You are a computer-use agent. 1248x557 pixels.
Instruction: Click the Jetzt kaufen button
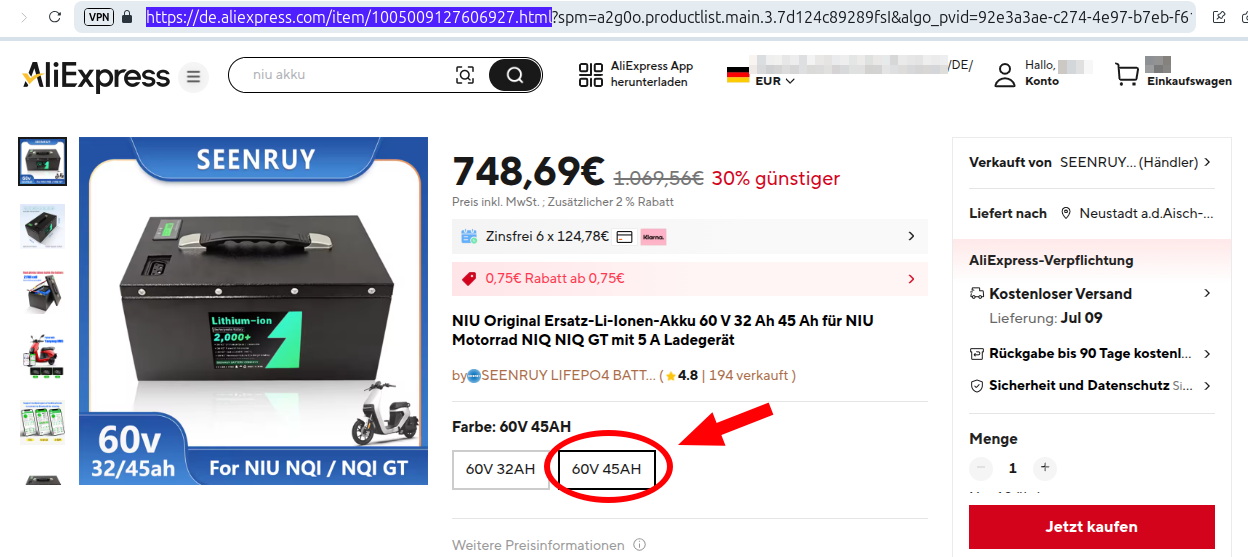(1091, 527)
